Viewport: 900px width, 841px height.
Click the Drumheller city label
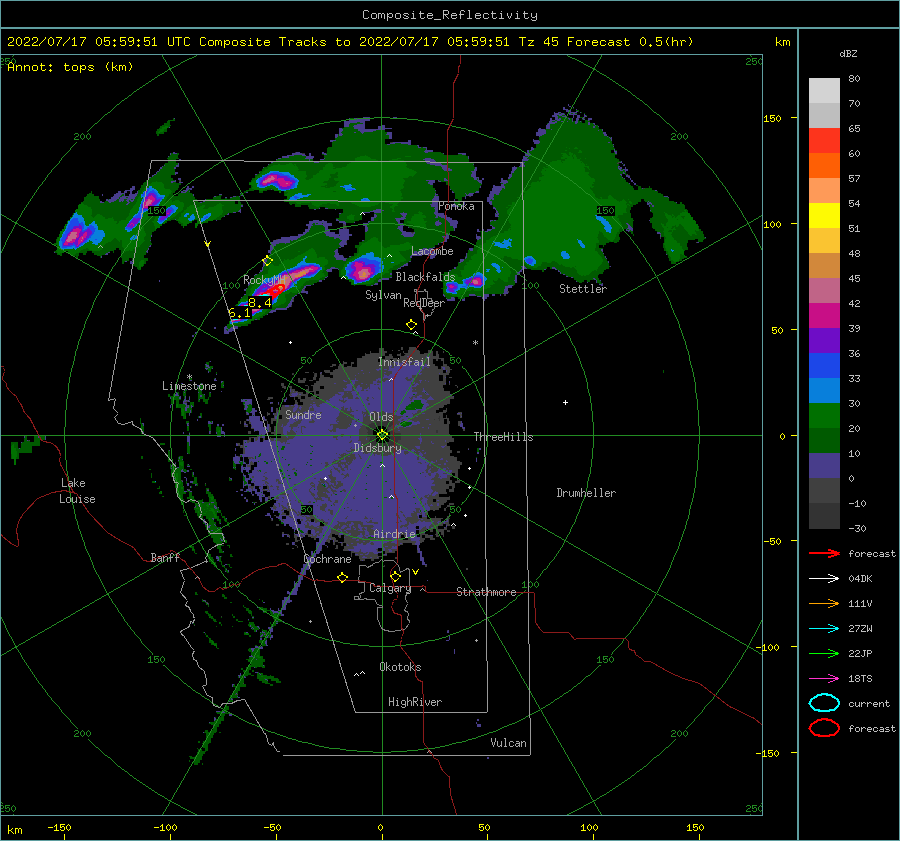[586, 493]
